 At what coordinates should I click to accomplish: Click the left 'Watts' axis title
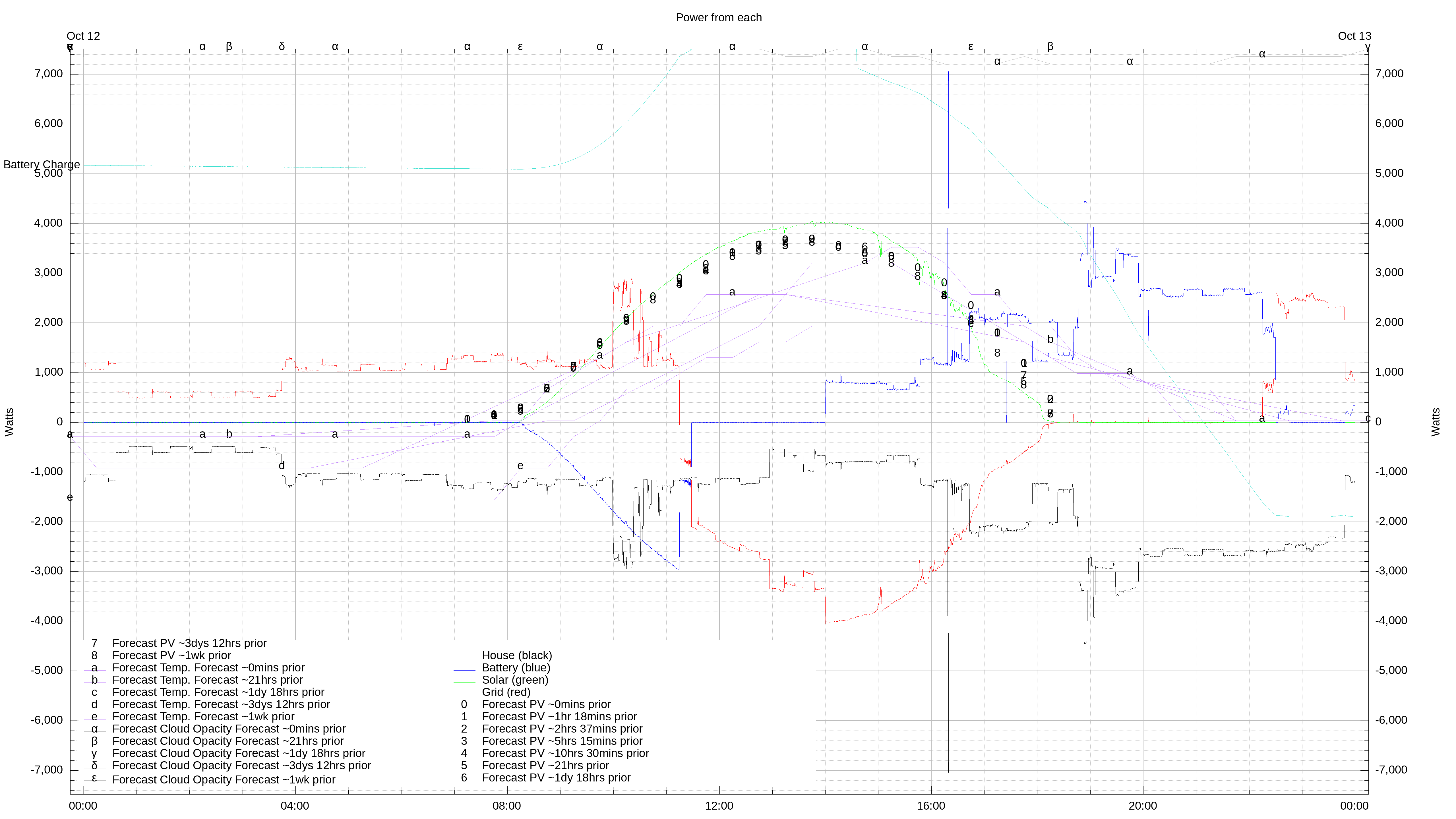(10, 422)
